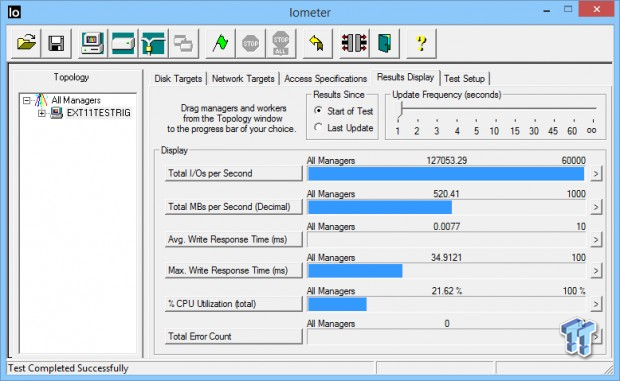Open a test configuration file
The width and height of the screenshot is (620, 381).
click(x=26, y=43)
